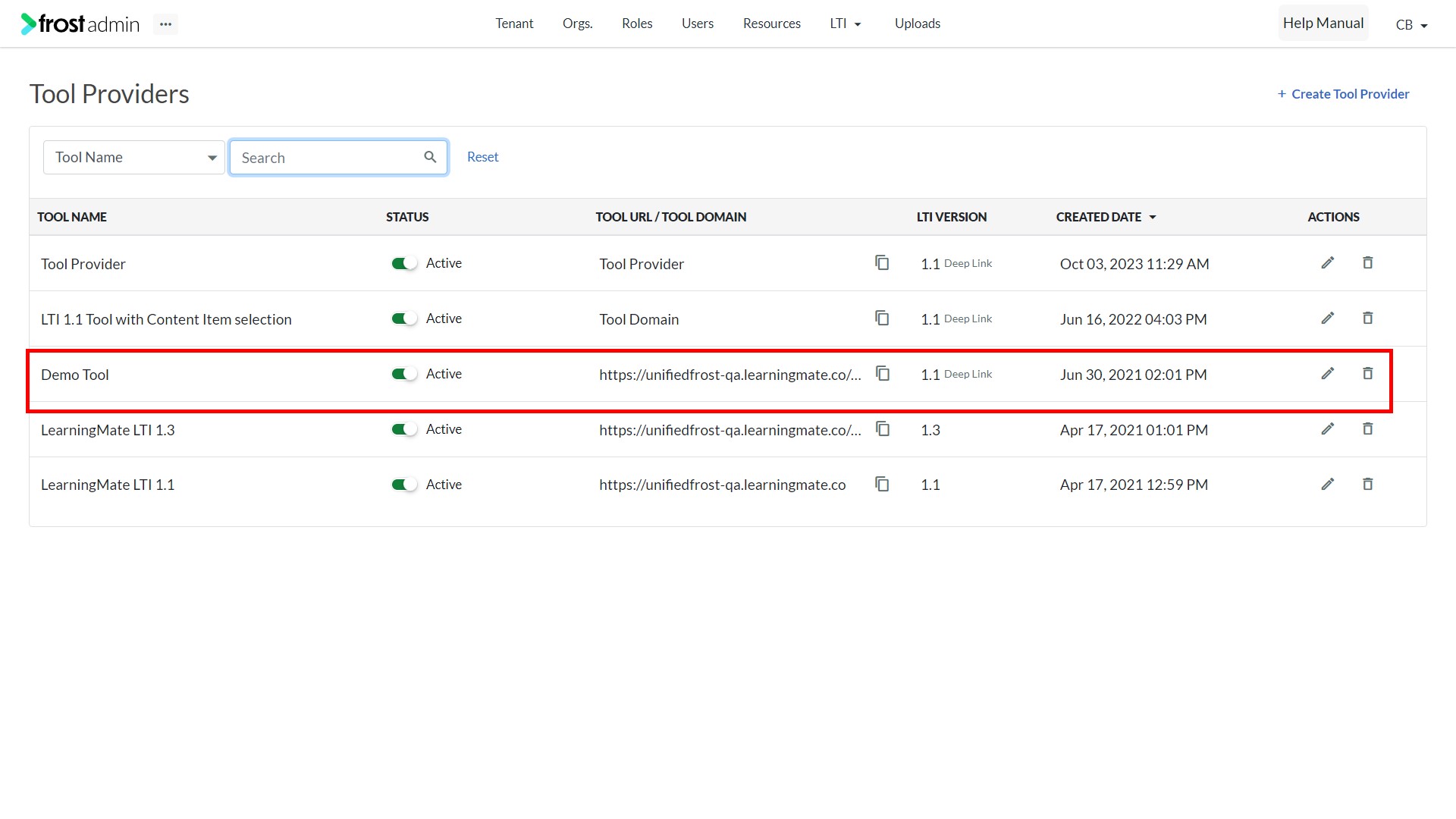The height and width of the screenshot is (819, 1456).
Task: Delete LTI 1.1 Tool with Content Item selection
Action: click(x=1368, y=318)
